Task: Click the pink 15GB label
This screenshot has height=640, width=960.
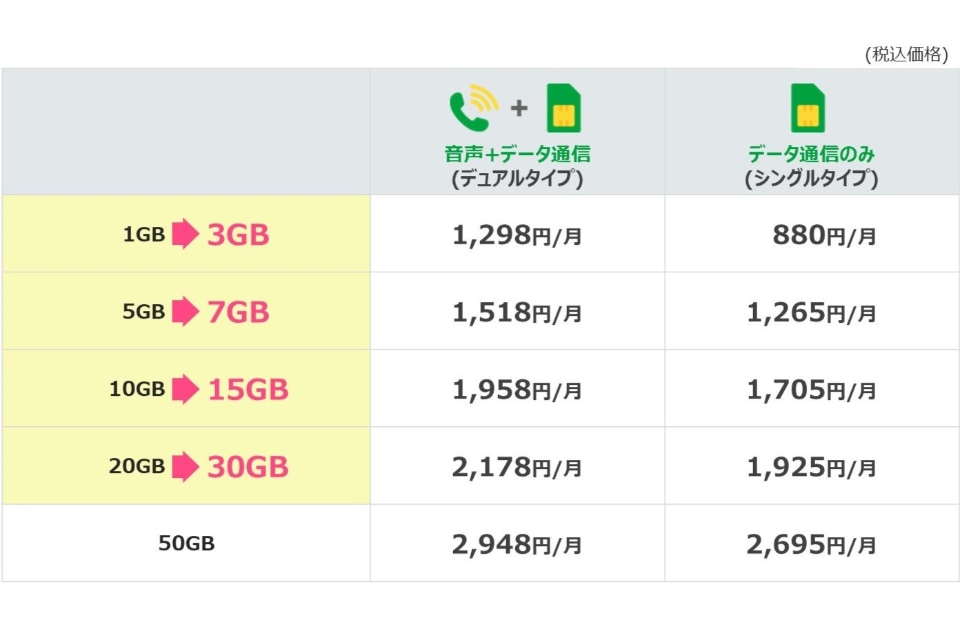Action: point(248,389)
